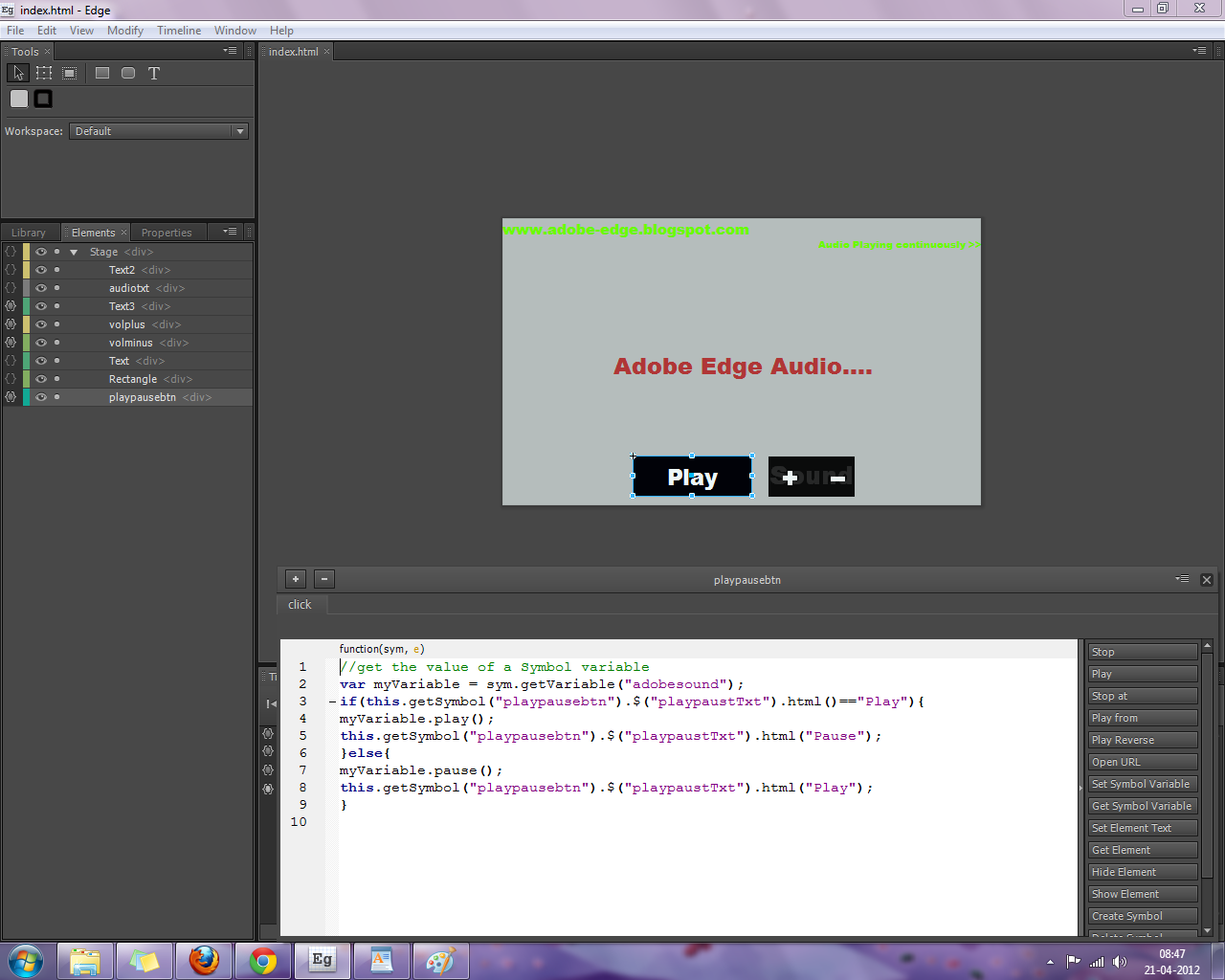1225x980 pixels.
Task: Open the Tools panel options menu icon
Action: pos(228,51)
